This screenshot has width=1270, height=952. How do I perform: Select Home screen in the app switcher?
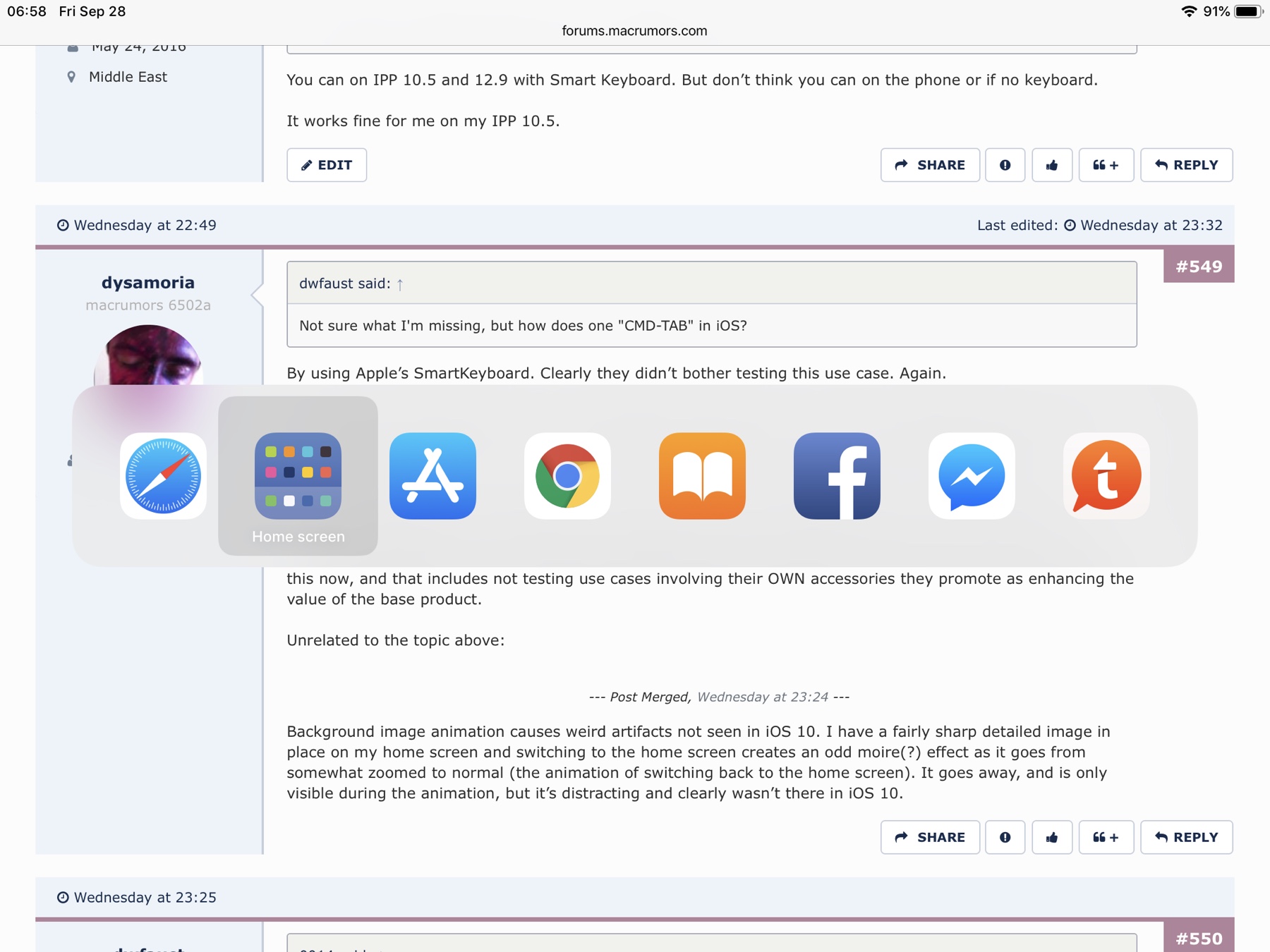click(298, 476)
